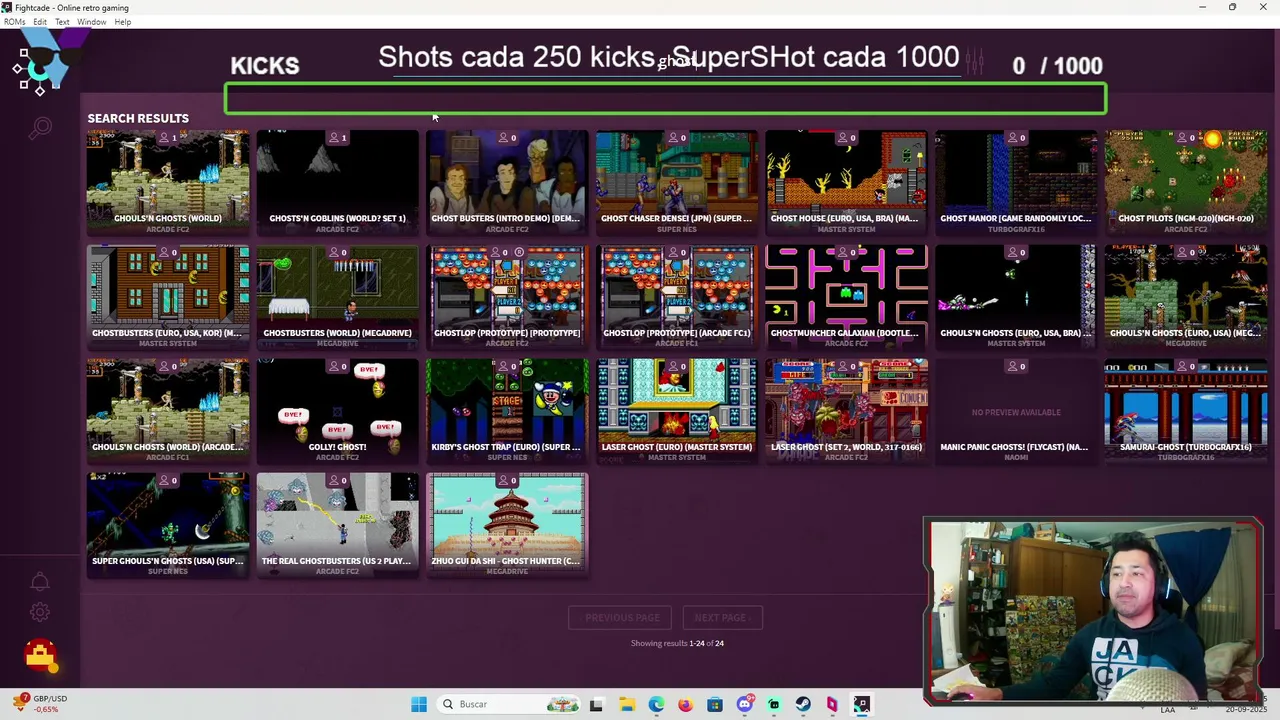The height and width of the screenshot is (720, 1280).
Task: Select Ghostlop (Prototype) Arcade FC1 game
Action: point(677,297)
